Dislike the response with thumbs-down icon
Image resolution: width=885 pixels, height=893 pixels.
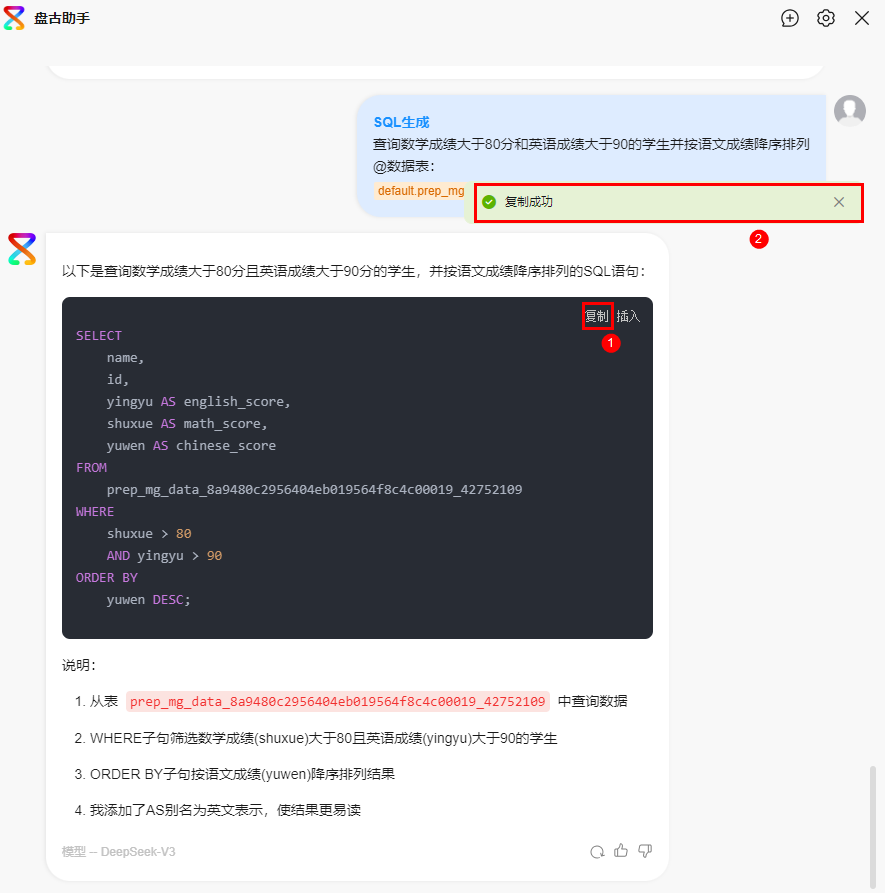(x=645, y=851)
